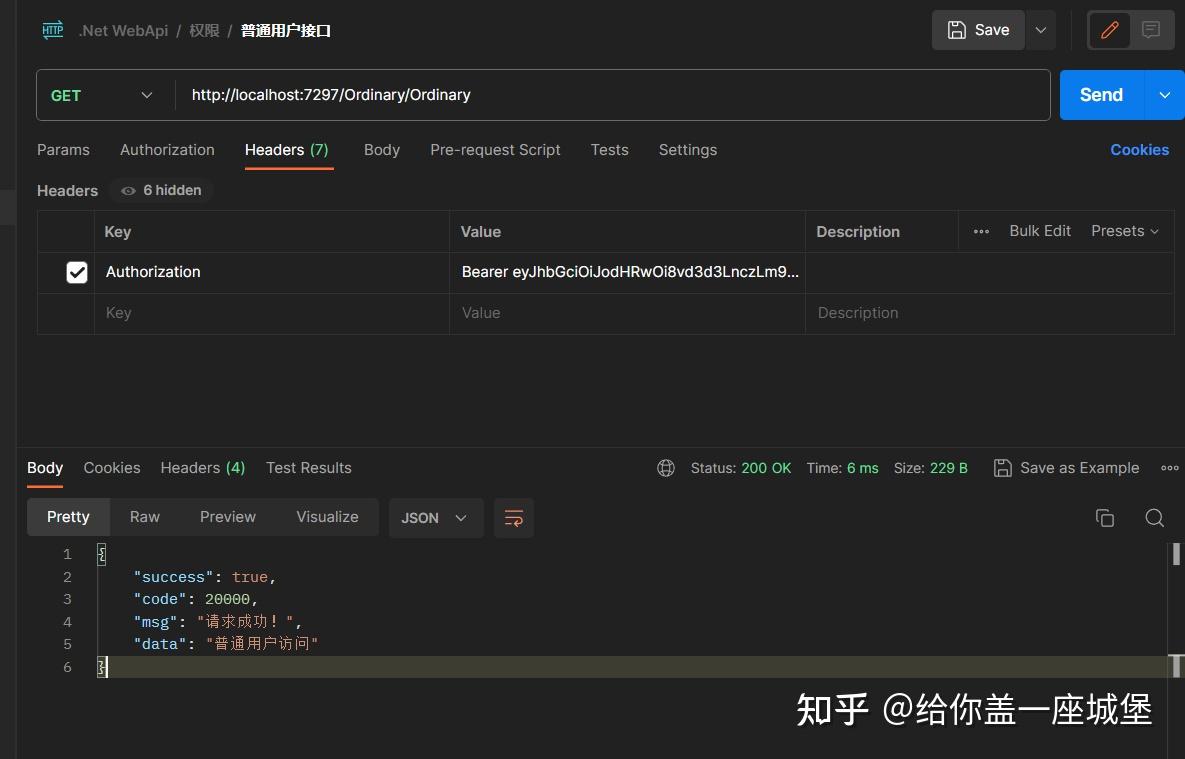Viewport: 1185px width, 759px height.
Task: Copy the response with copy icon
Action: (x=1105, y=518)
